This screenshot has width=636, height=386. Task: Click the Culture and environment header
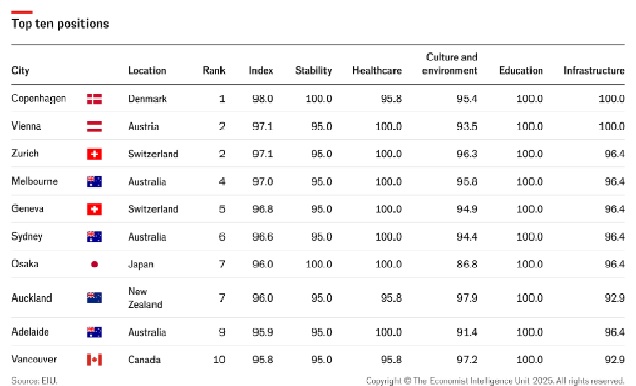pyautogui.click(x=449, y=64)
